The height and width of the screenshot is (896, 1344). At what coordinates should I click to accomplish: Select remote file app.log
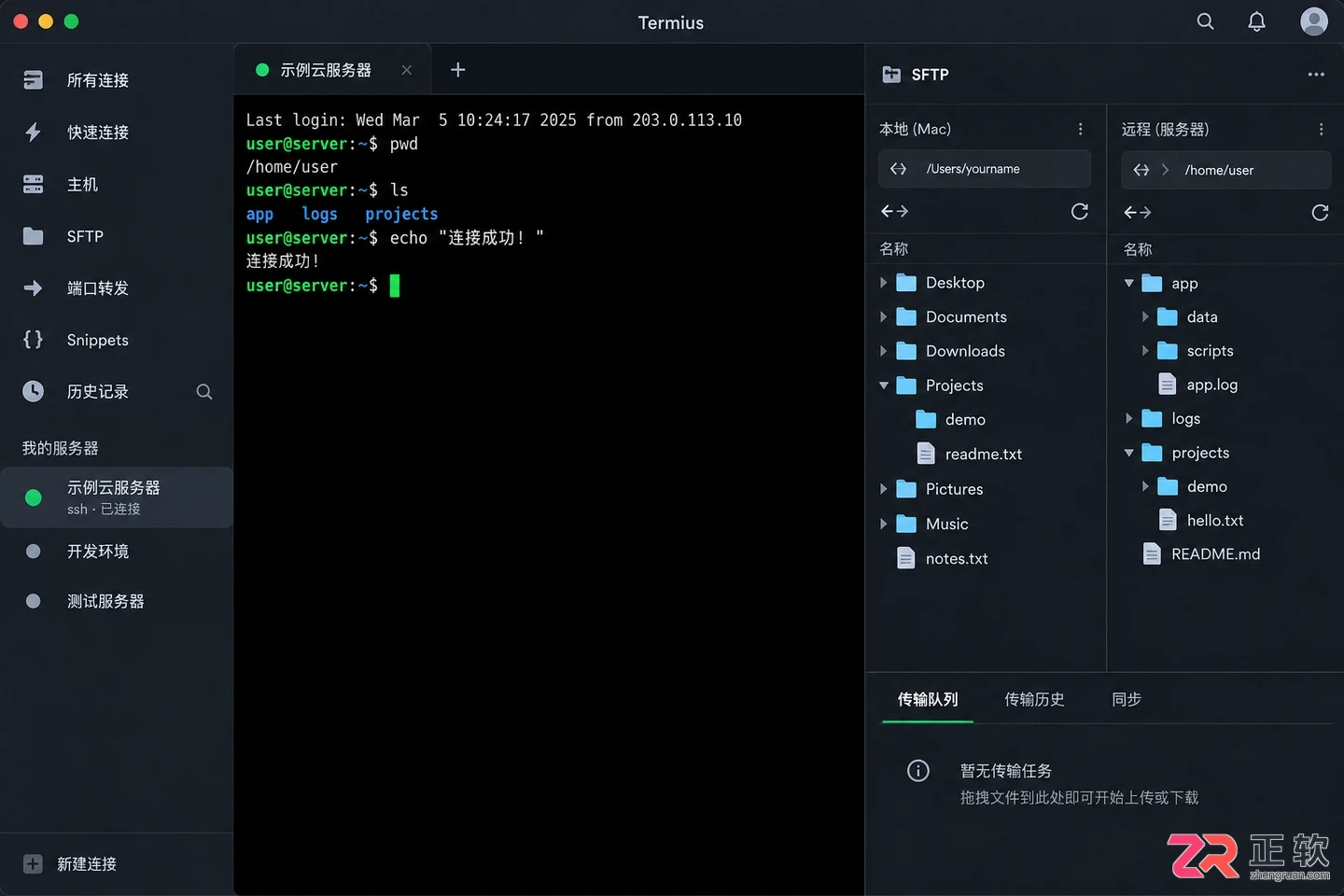click(x=1211, y=385)
